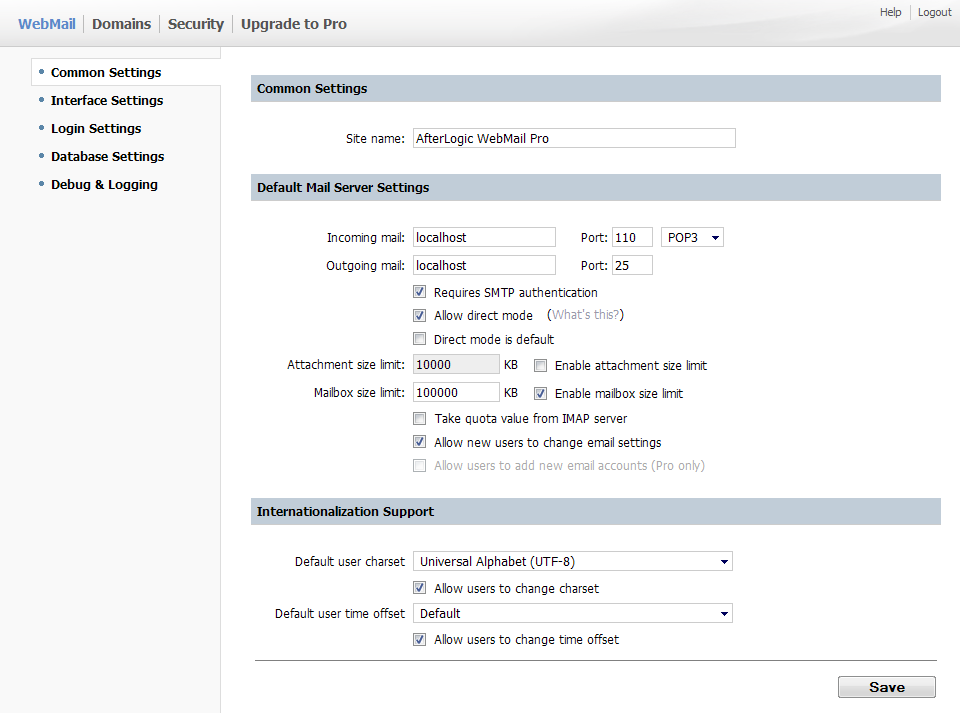Tick Take quota value from IMAP server

[420, 419]
